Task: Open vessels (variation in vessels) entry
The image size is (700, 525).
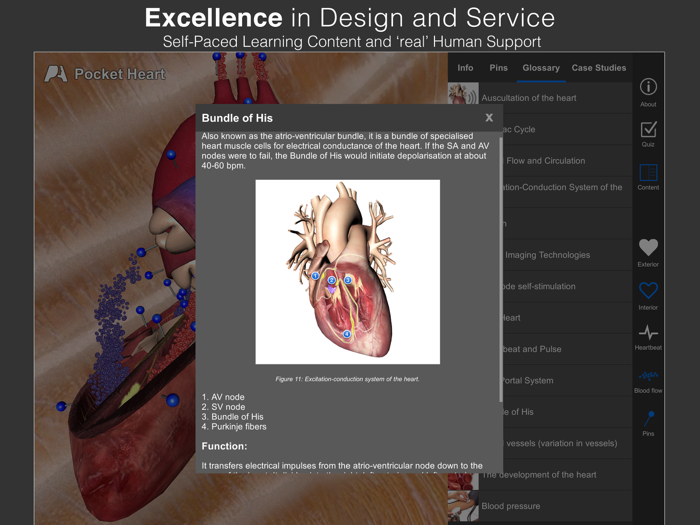Action: [567, 443]
